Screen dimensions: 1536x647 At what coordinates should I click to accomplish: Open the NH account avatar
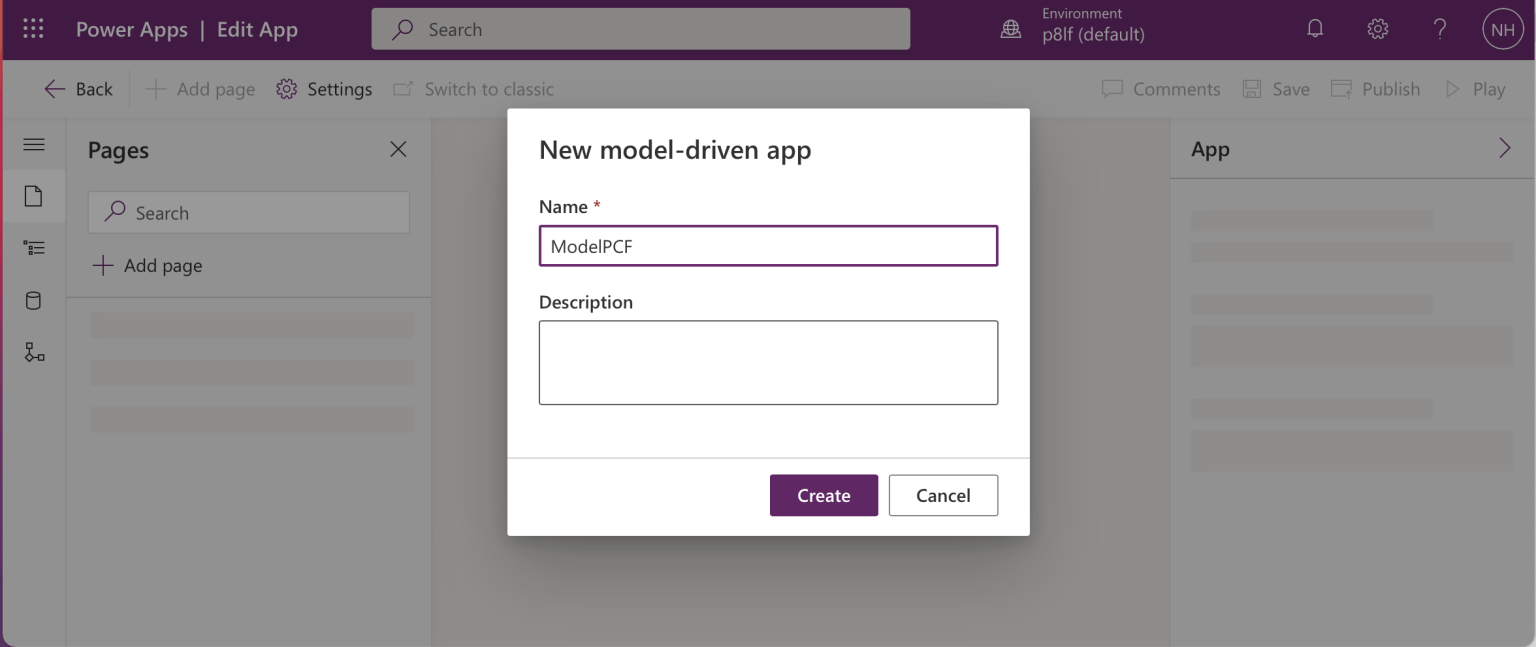pyautogui.click(x=1502, y=30)
